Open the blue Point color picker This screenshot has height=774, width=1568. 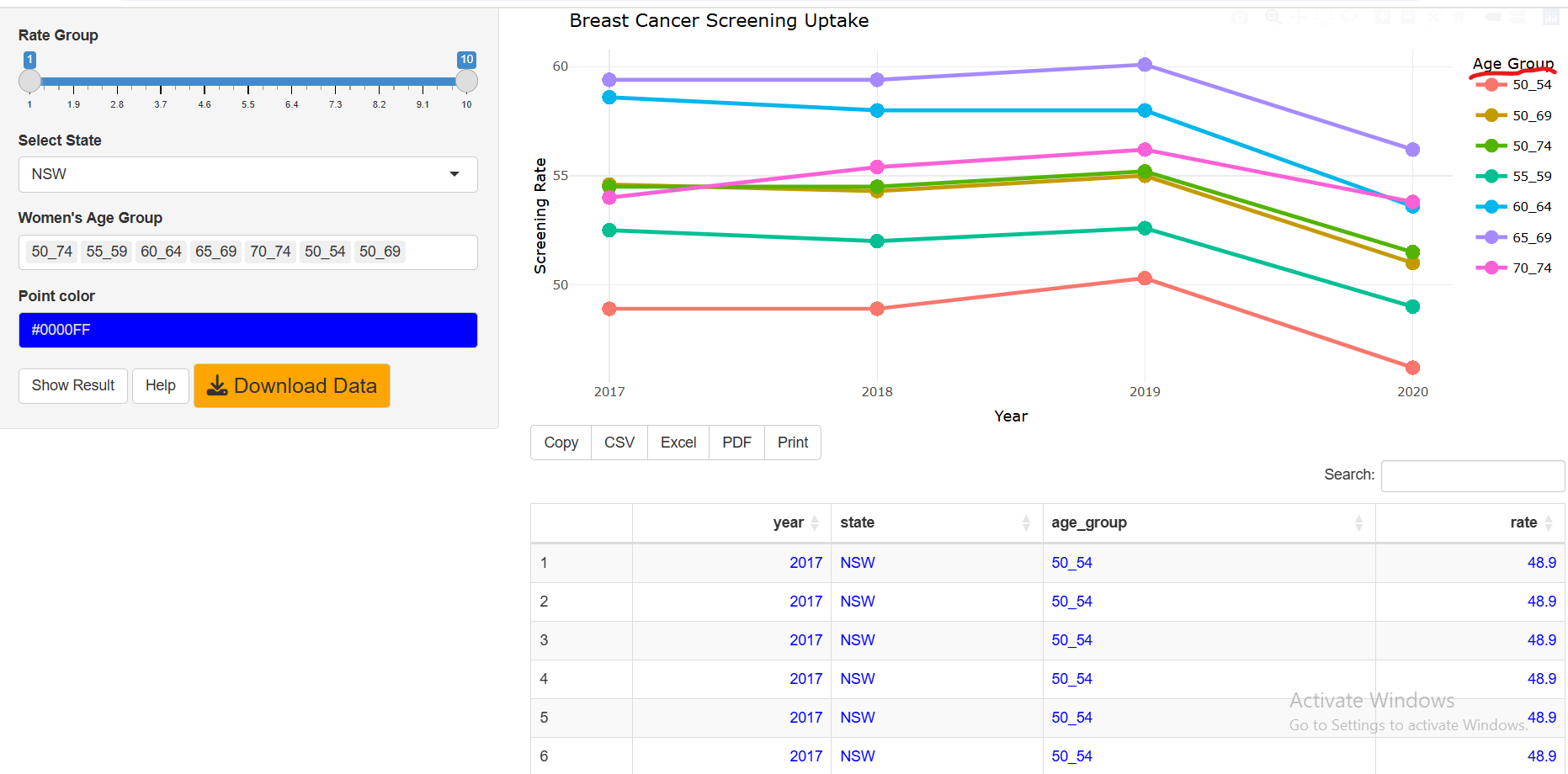pyautogui.click(x=247, y=330)
